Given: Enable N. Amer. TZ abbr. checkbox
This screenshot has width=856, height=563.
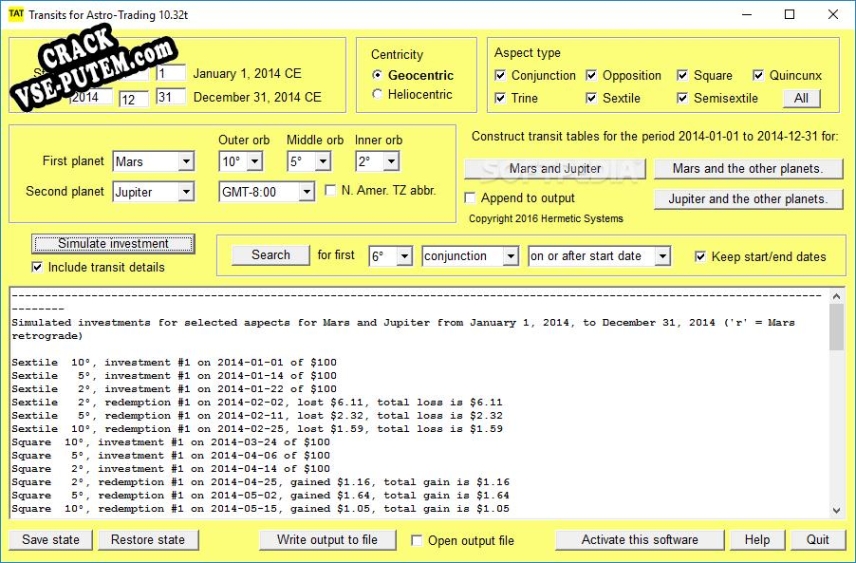Looking at the screenshot, I should coord(330,190).
